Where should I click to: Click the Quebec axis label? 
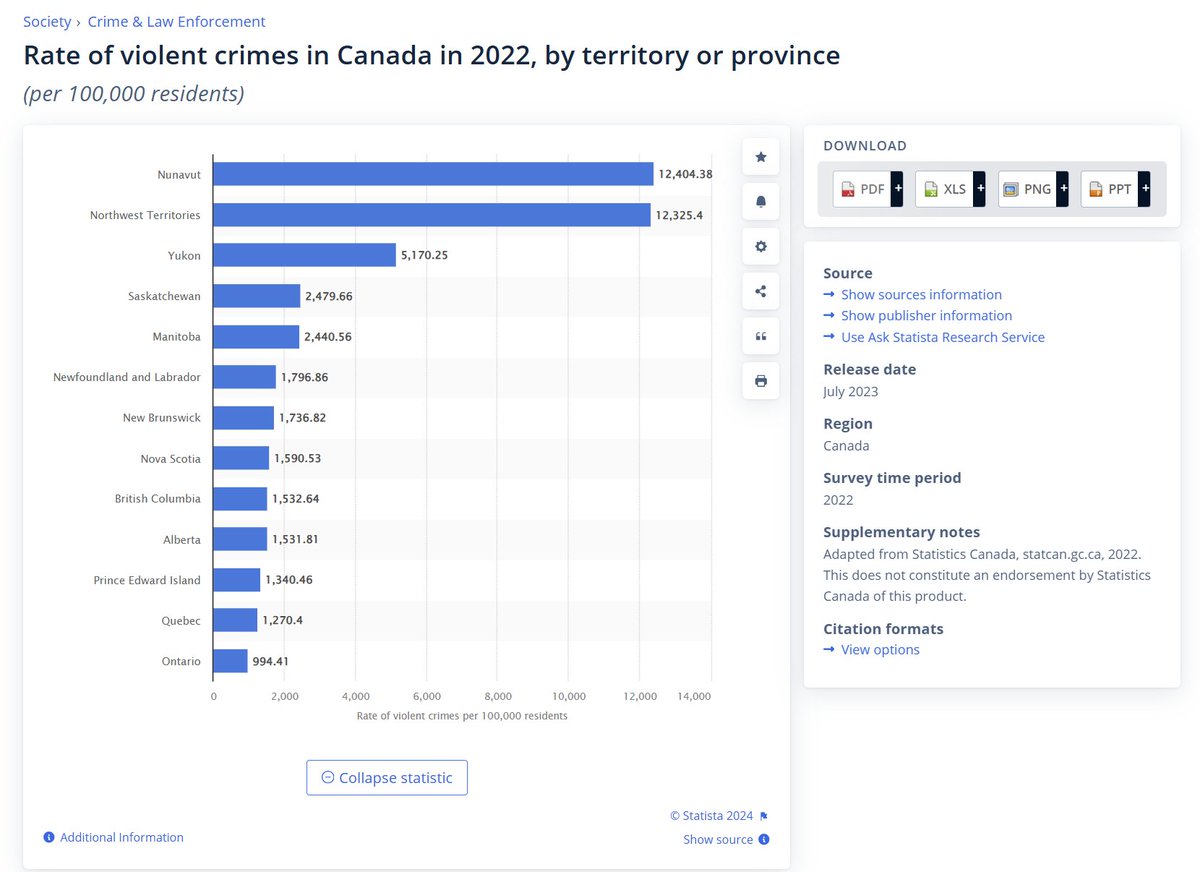click(182, 621)
